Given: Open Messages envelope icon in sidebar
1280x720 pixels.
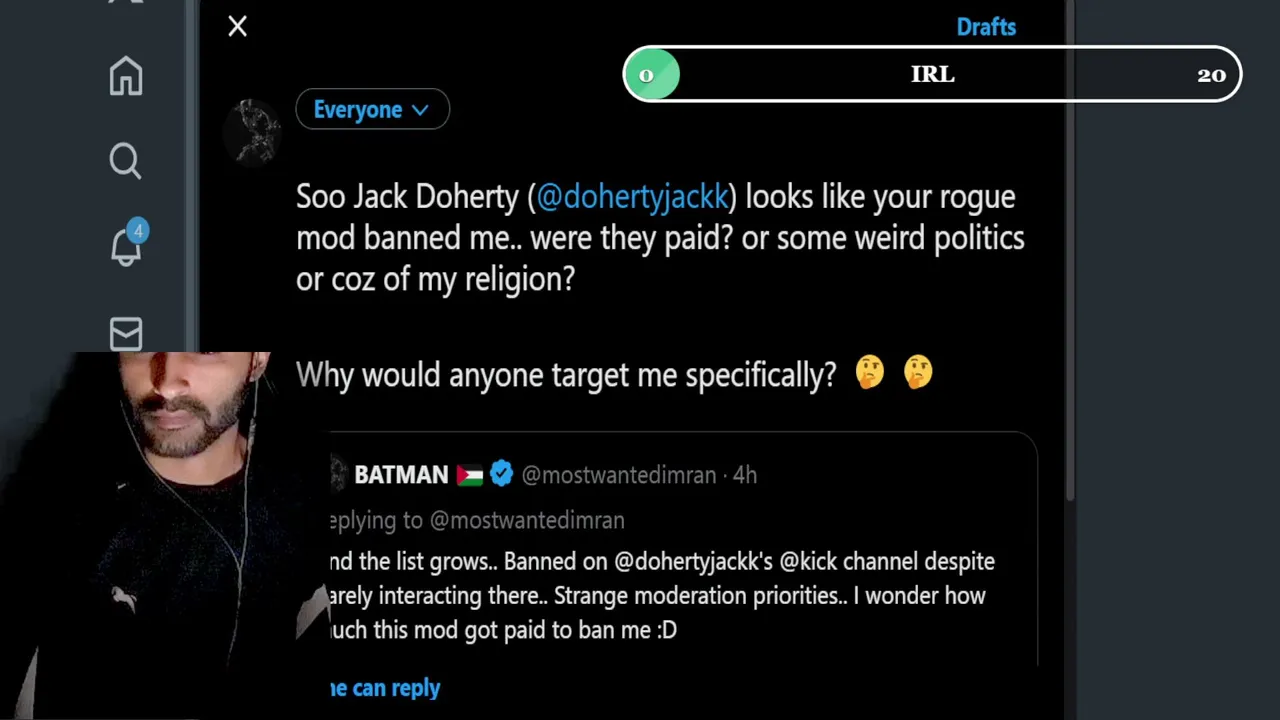Looking at the screenshot, I should coord(126,334).
